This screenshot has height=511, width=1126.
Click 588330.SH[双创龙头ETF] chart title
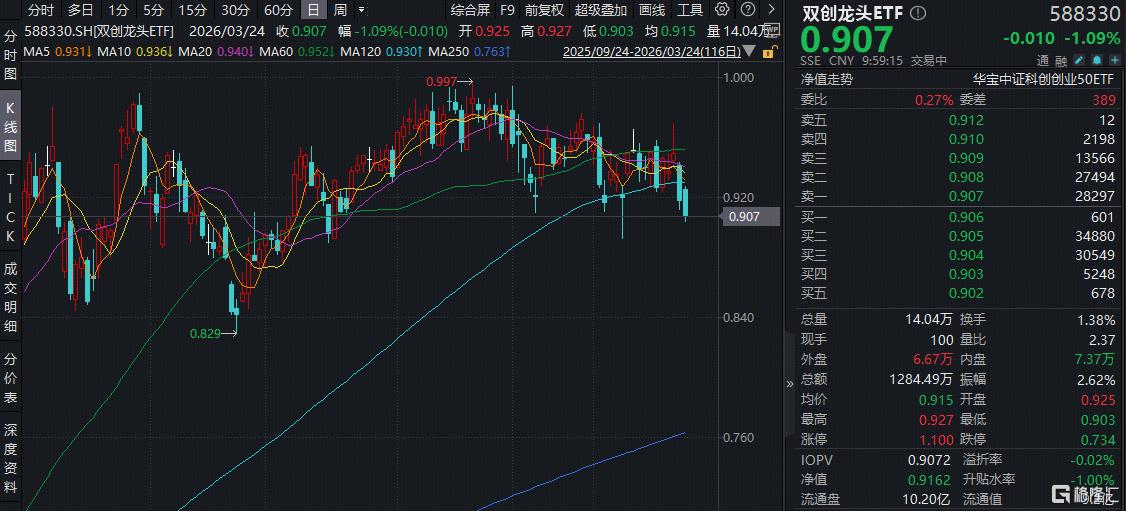point(99,32)
